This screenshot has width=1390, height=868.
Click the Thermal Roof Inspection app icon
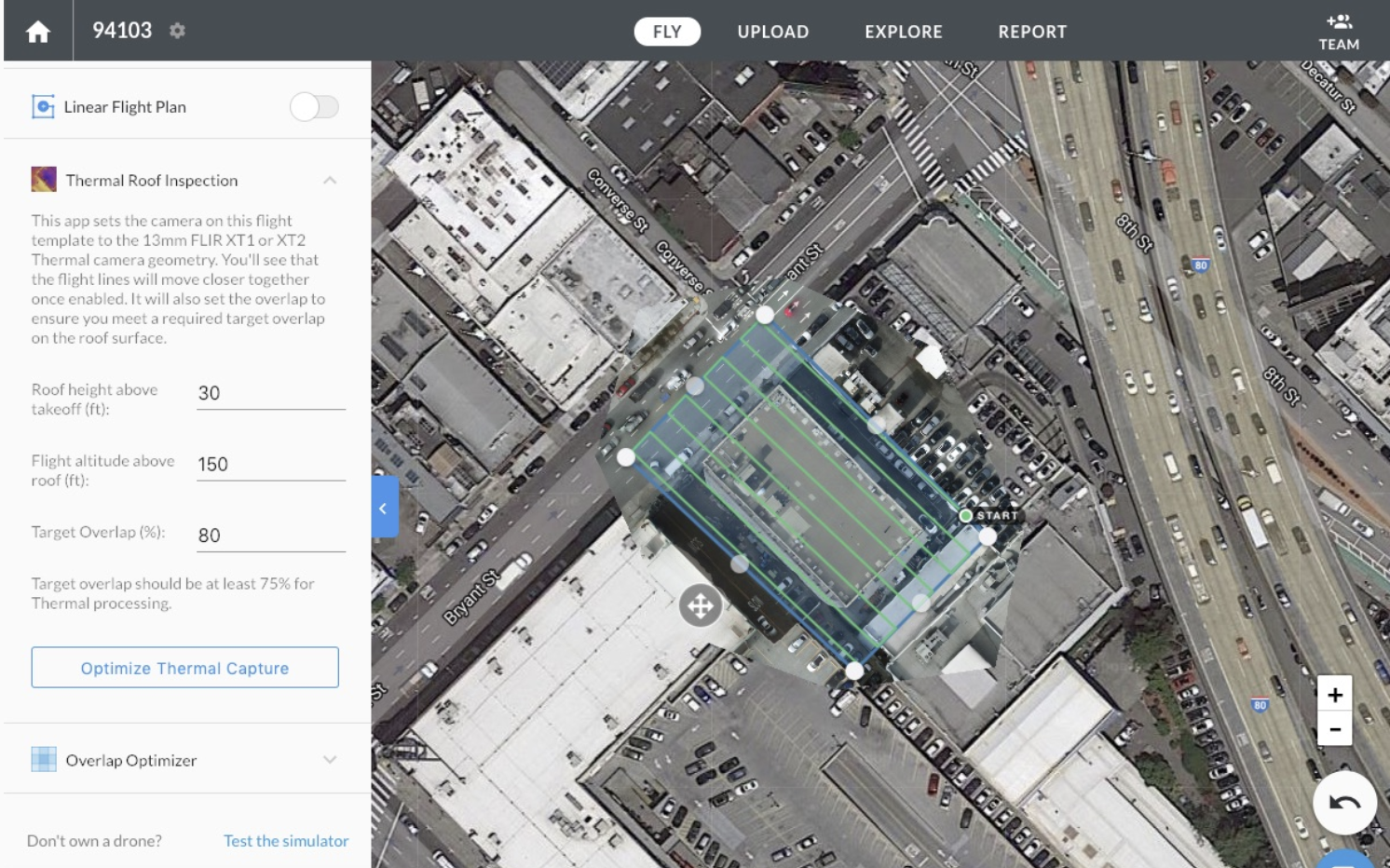point(44,180)
